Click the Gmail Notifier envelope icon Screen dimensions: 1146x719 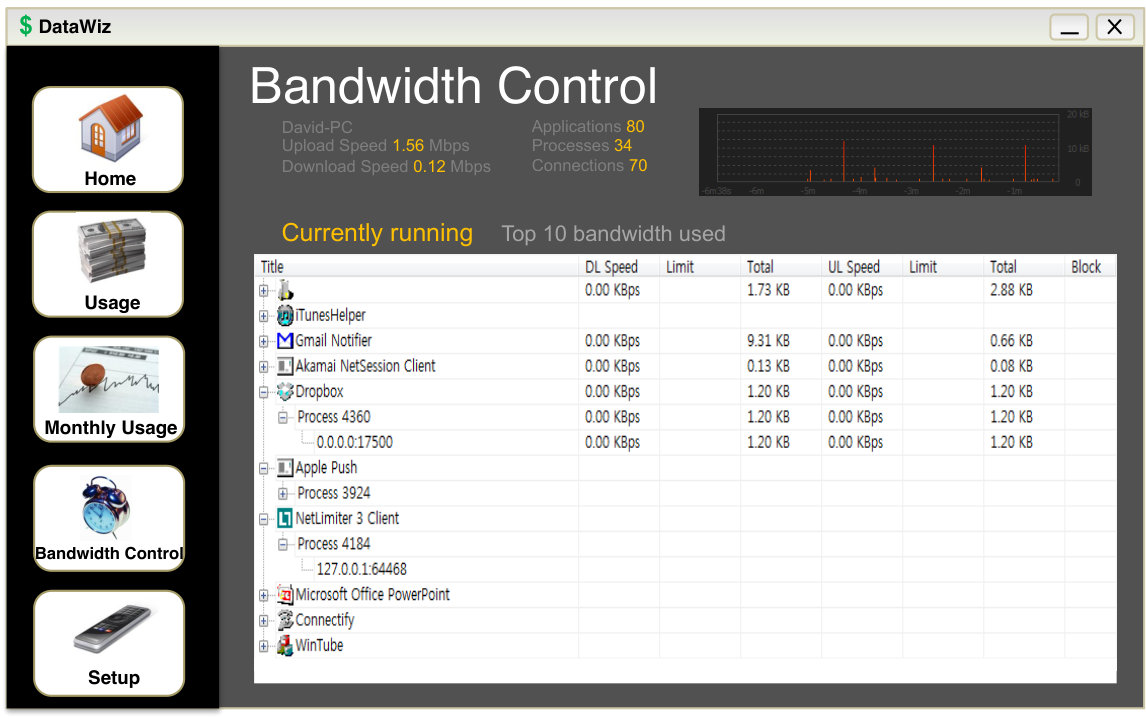[x=285, y=341]
